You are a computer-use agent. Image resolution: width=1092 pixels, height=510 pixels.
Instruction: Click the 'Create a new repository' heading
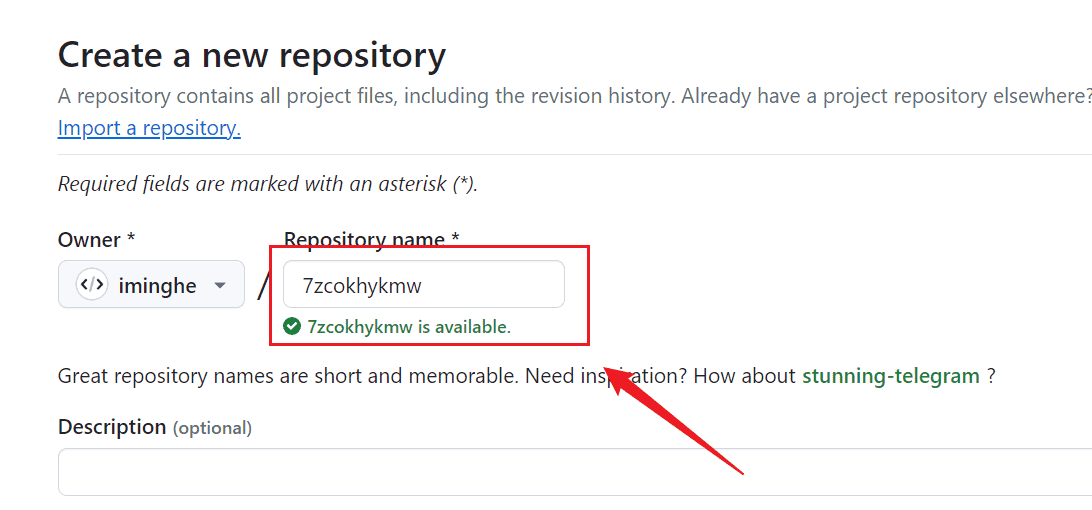pos(251,55)
